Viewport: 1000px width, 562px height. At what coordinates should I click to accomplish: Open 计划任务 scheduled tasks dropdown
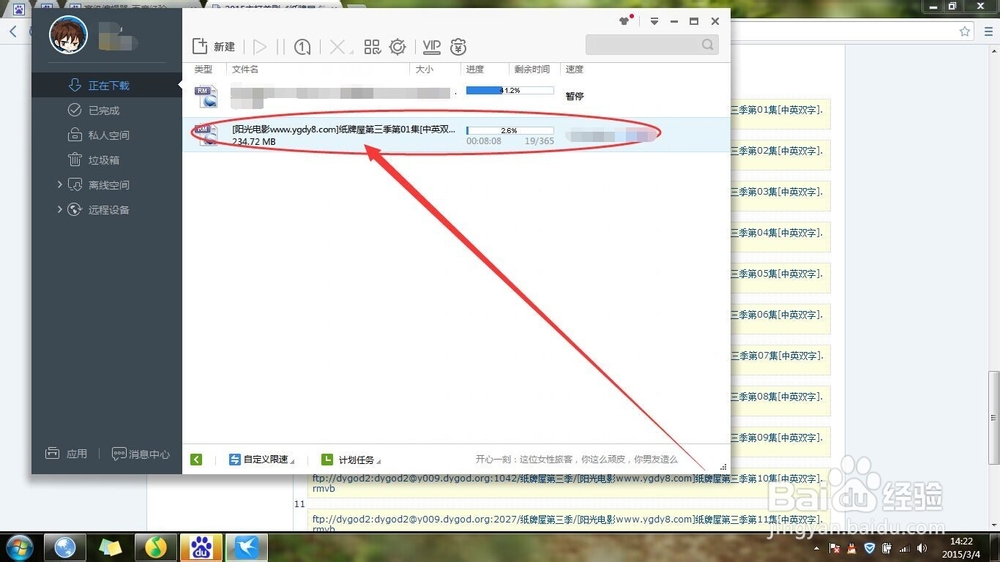click(x=351, y=459)
